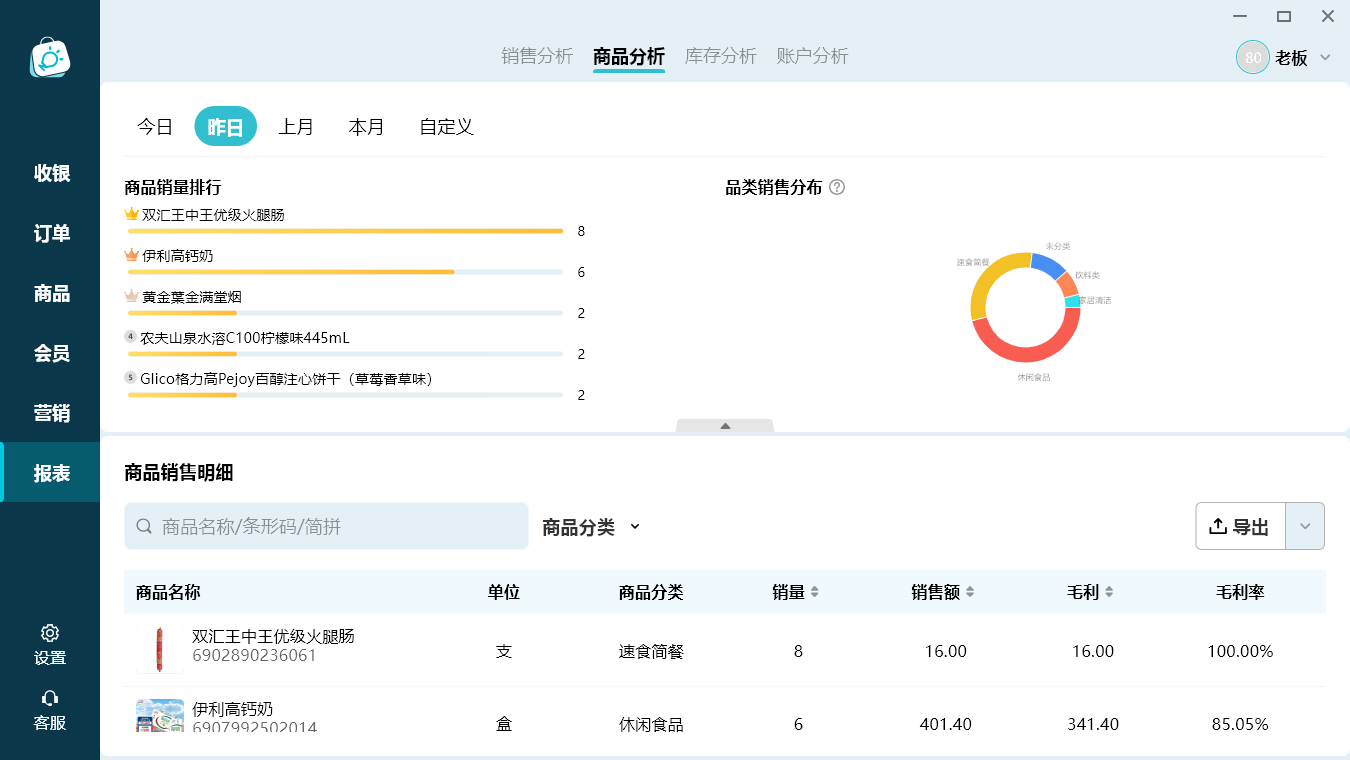1350x760 pixels.
Task: Click 401.40 sales amount cell
Action: coord(945,724)
